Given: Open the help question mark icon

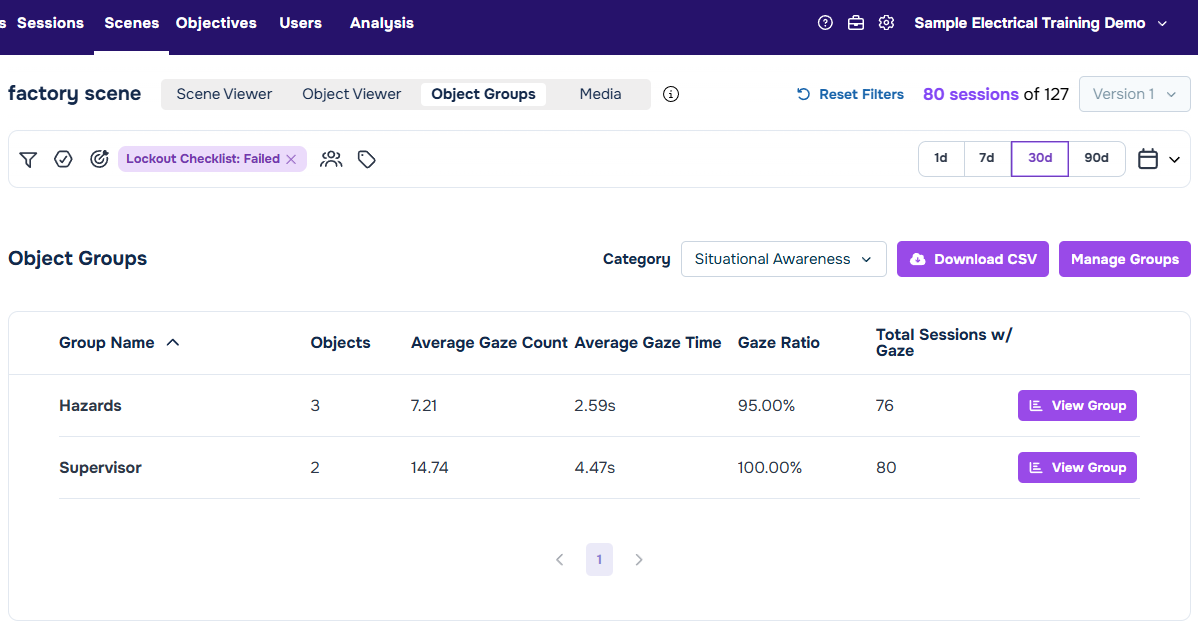Looking at the screenshot, I should coord(825,23).
